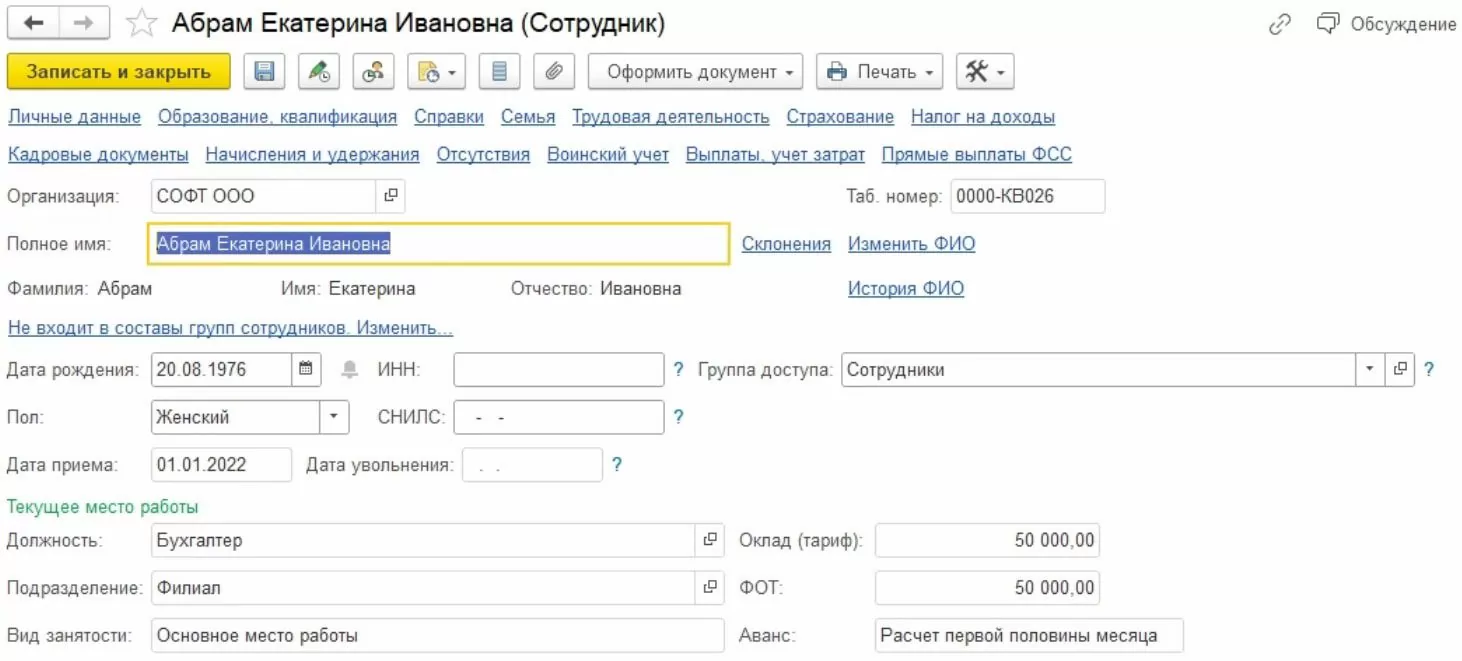Click the back navigation arrow
The height and width of the screenshot is (661, 1462).
33,23
